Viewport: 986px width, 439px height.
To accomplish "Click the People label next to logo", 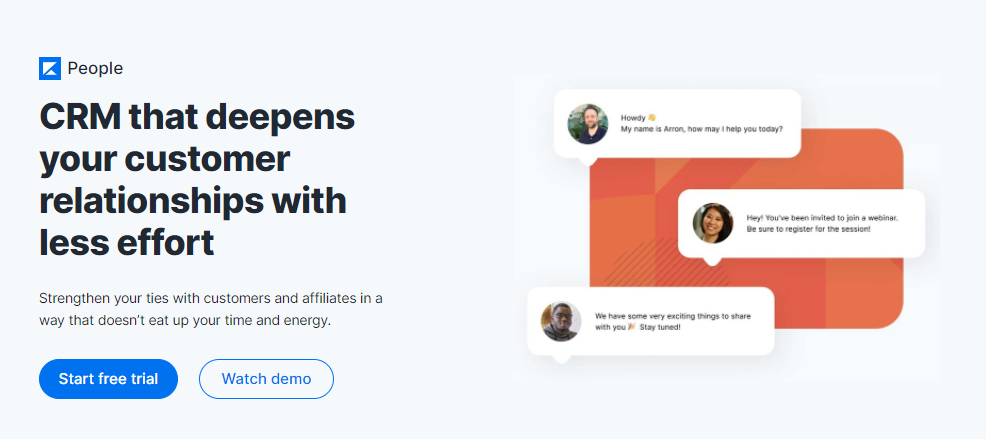I will coord(95,69).
